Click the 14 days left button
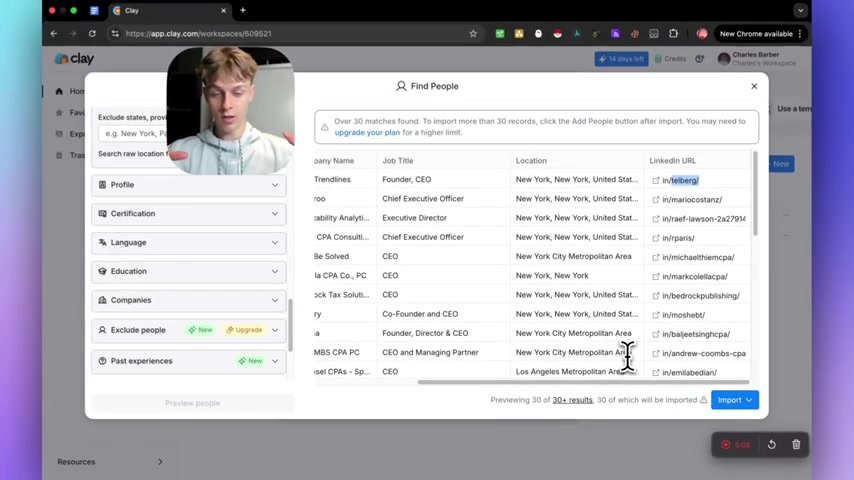 click(x=621, y=59)
